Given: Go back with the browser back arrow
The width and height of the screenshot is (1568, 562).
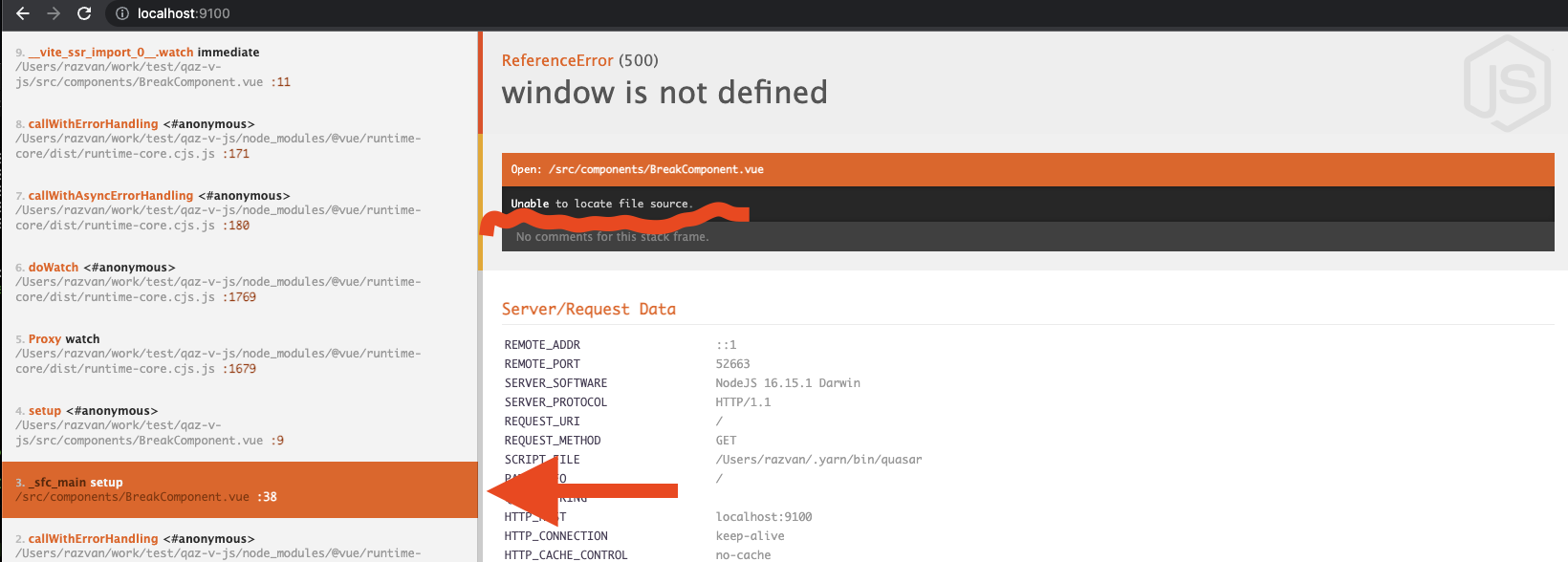Looking at the screenshot, I should pyautogui.click(x=23, y=13).
